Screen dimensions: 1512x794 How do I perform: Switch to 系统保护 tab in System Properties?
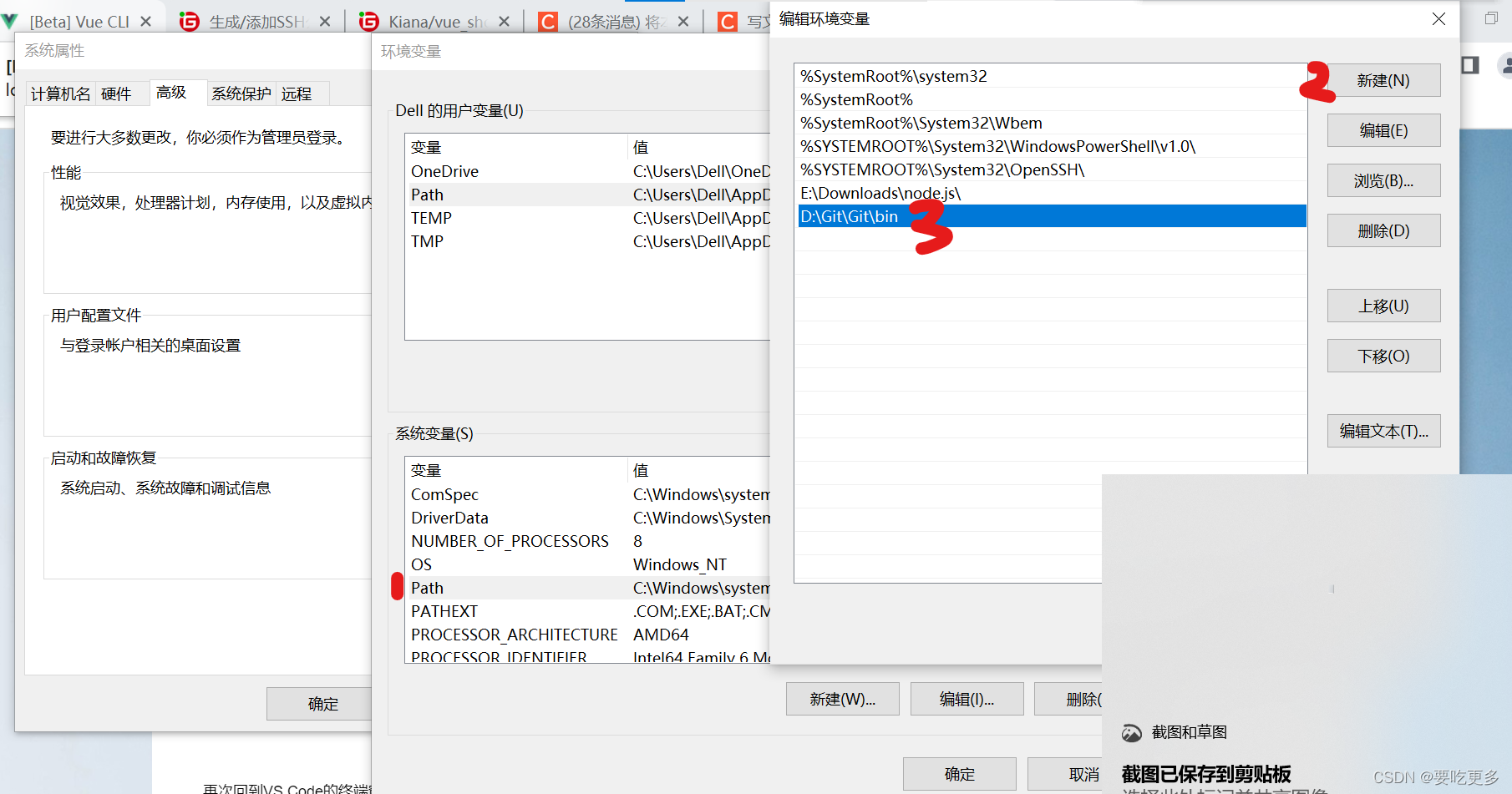point(241,94)
